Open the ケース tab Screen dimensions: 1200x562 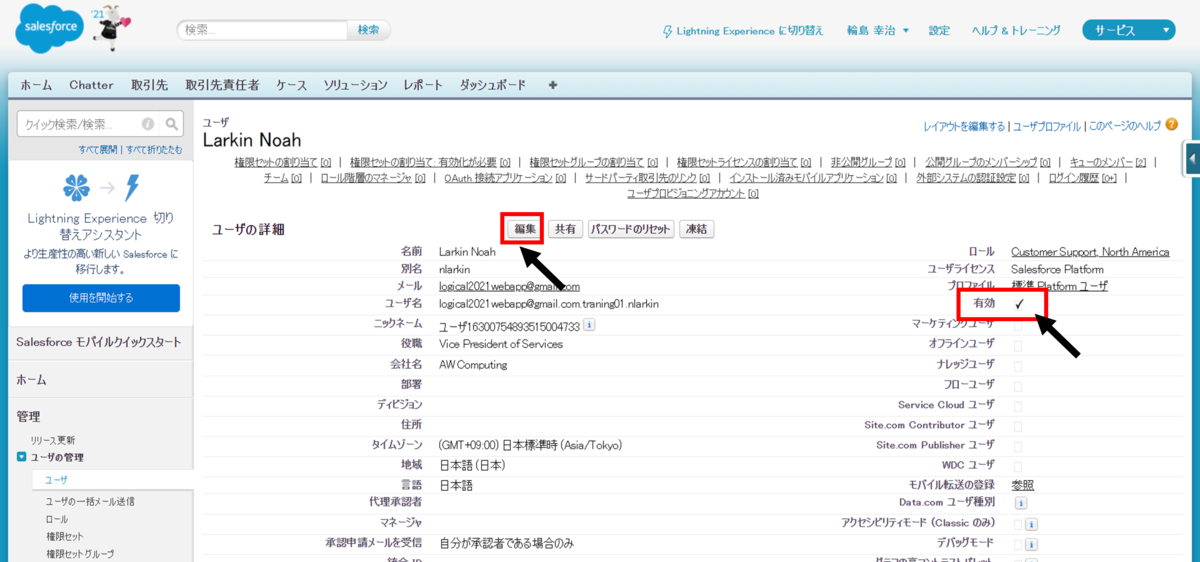pyautogui.click(x=292, y=85)
